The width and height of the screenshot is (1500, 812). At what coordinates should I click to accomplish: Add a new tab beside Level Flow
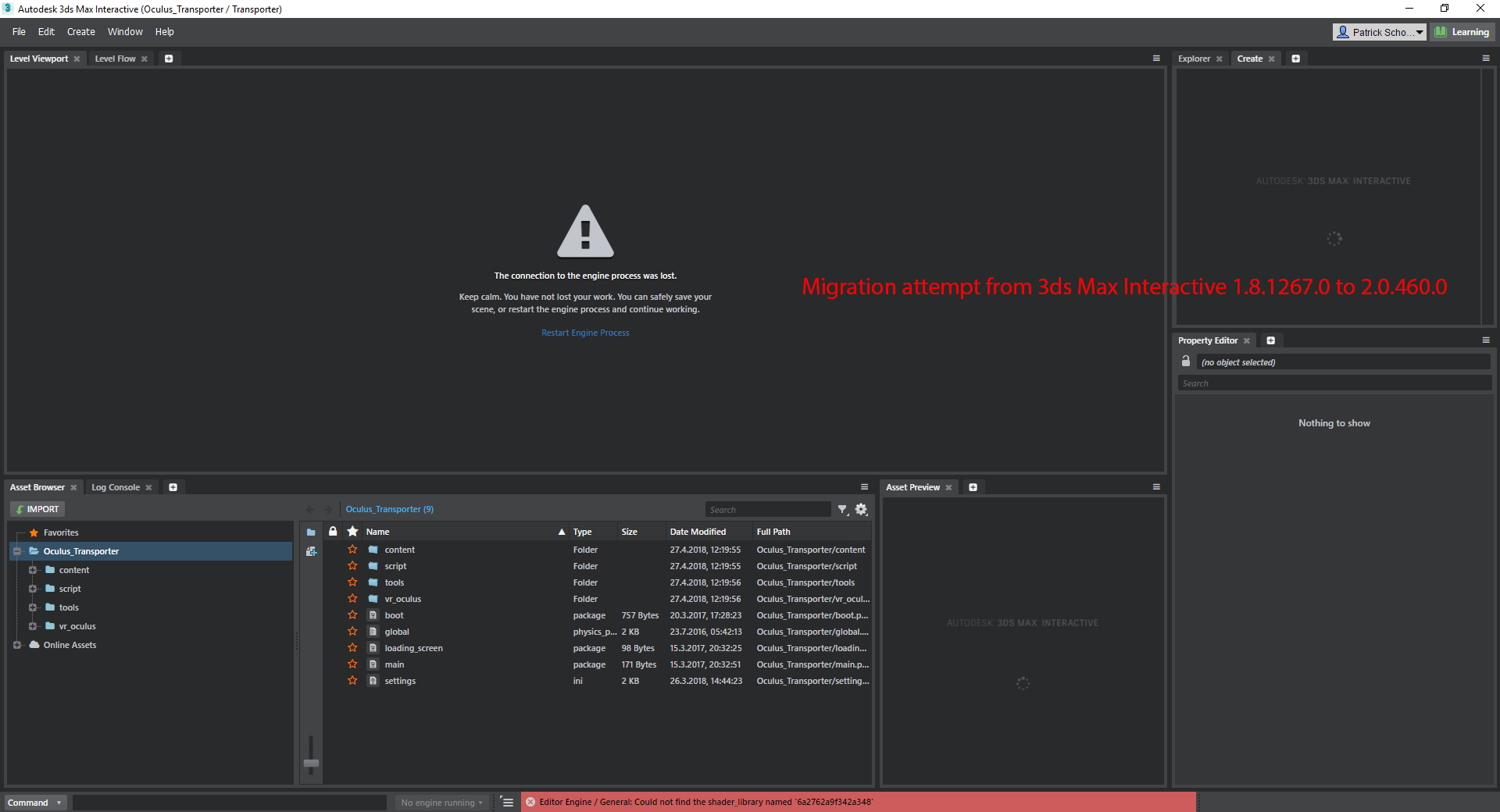tap(169, 59)
